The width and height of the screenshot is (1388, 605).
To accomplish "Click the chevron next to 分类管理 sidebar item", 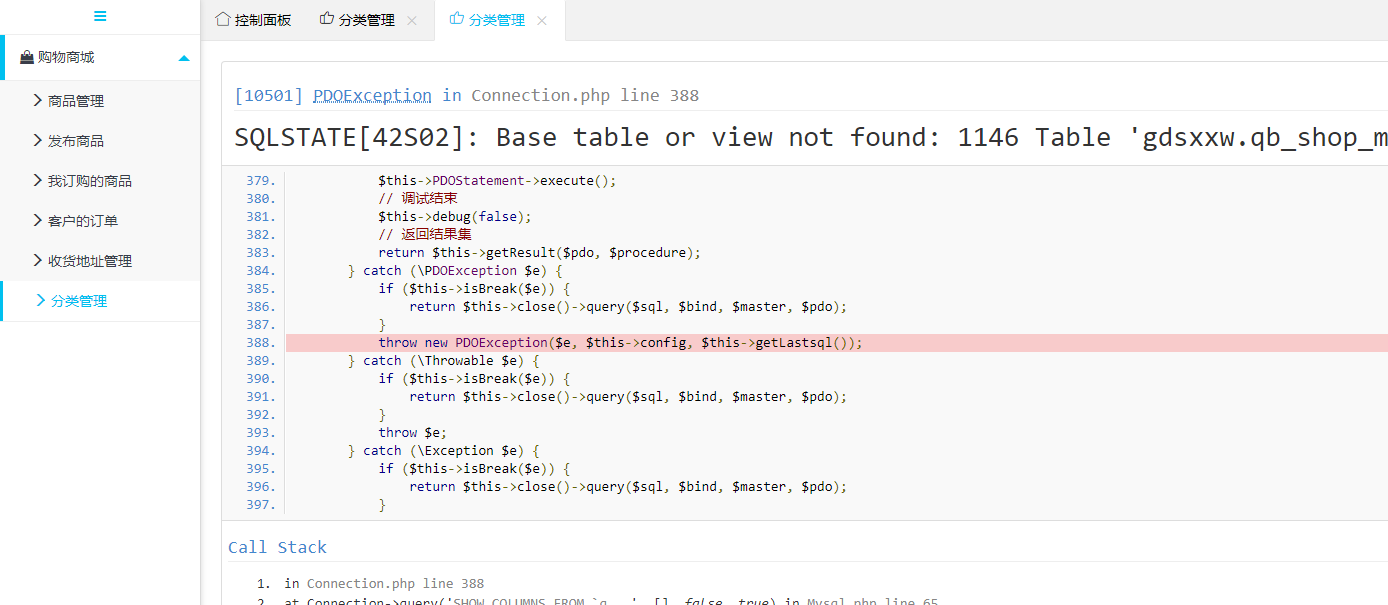I will (x=41, y=301).
